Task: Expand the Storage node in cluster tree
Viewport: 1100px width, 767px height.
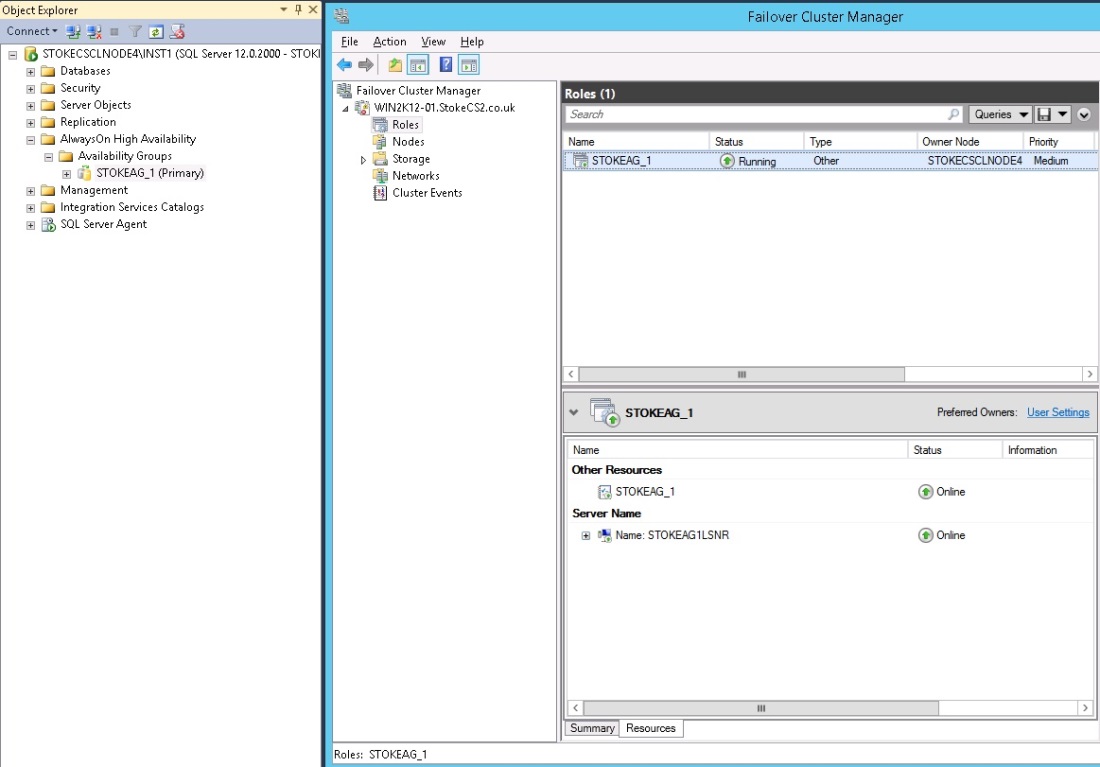Action: tap(363, 159)
